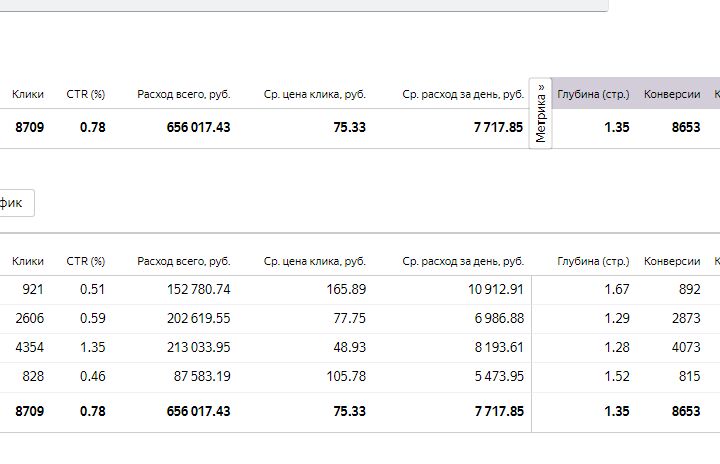Select the clicks value 828
Viewport: 720px width, 464px height.
(33, 376)
